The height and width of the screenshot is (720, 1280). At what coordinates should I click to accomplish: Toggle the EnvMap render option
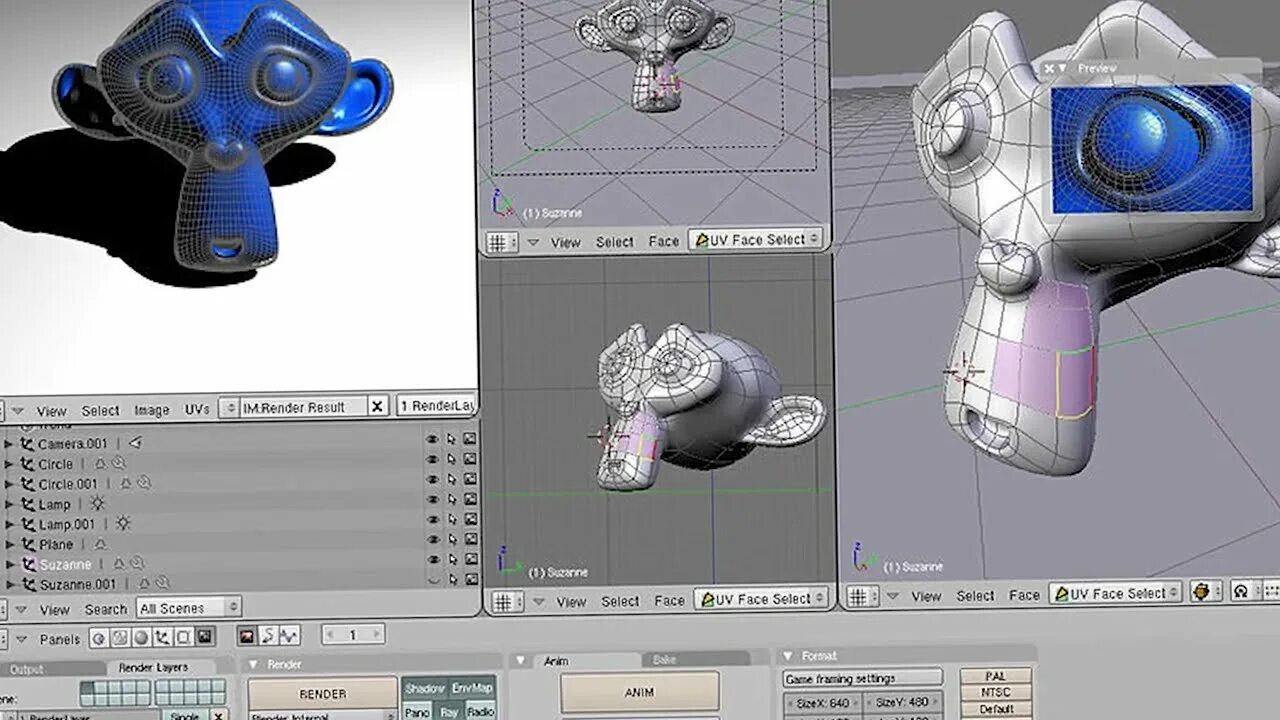click(472, 688)
